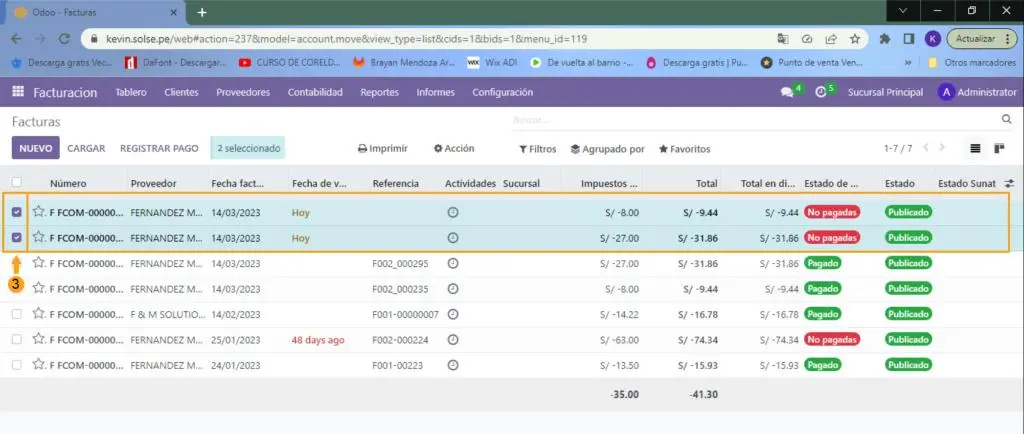This screenshot has height=434, width=1024.
Task: Expand the Filtros dropdown
Action: pos(537,149)
